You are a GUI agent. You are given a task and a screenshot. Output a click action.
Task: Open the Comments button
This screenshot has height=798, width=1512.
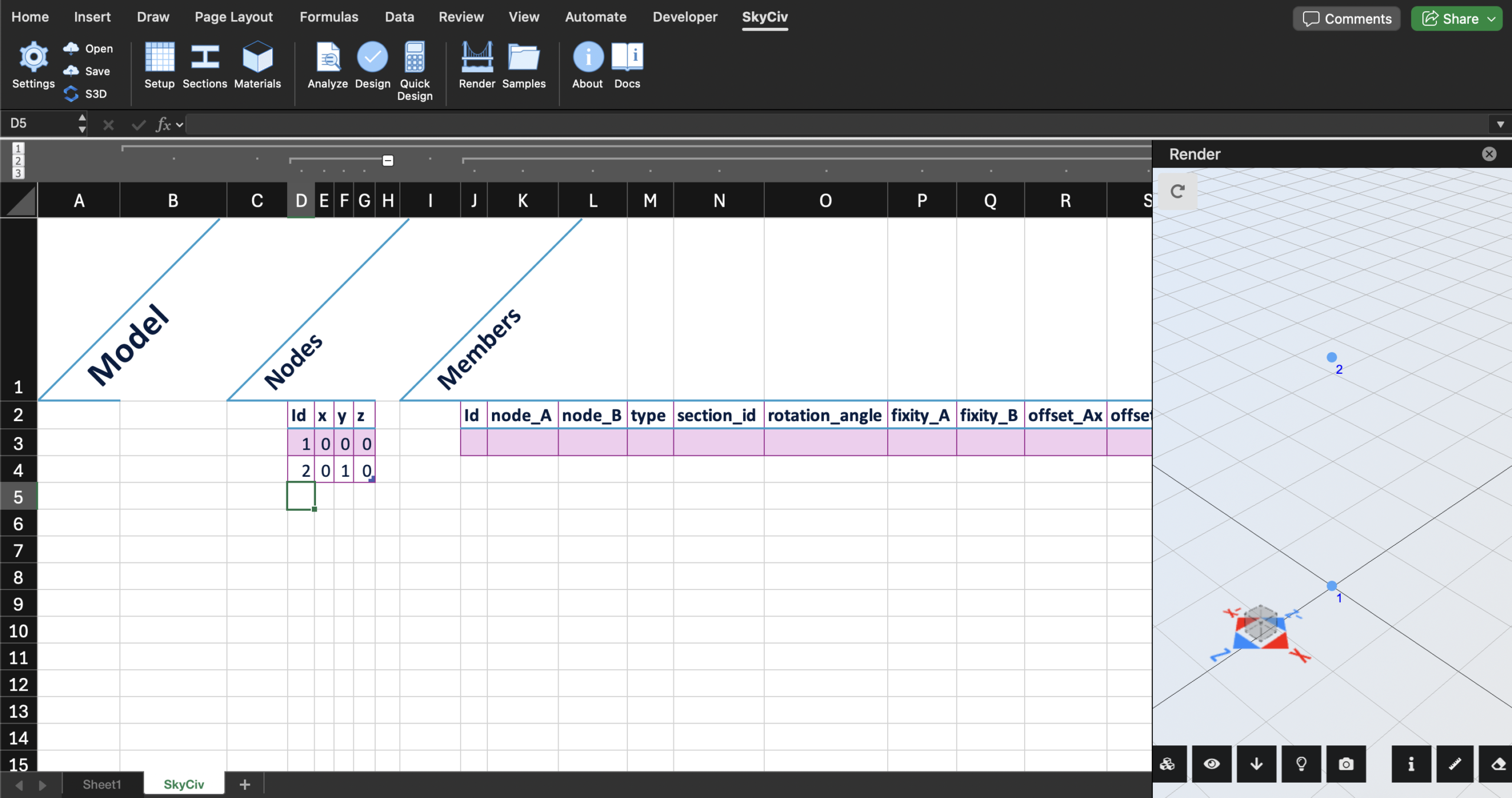[1347, 19]
